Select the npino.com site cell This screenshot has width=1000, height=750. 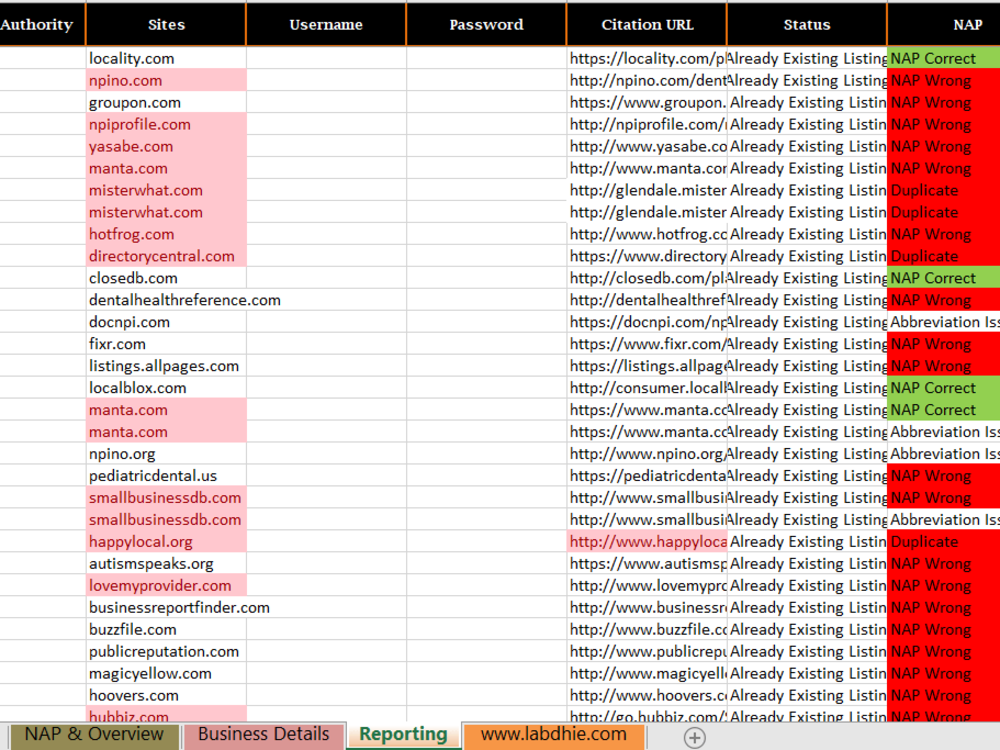[x=166, y=80]
